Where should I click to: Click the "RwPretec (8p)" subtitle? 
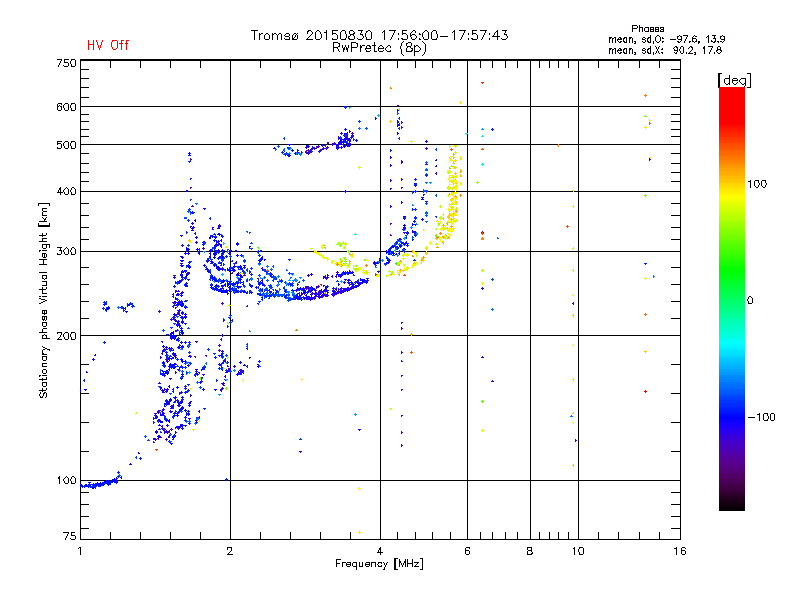[380, 48]
